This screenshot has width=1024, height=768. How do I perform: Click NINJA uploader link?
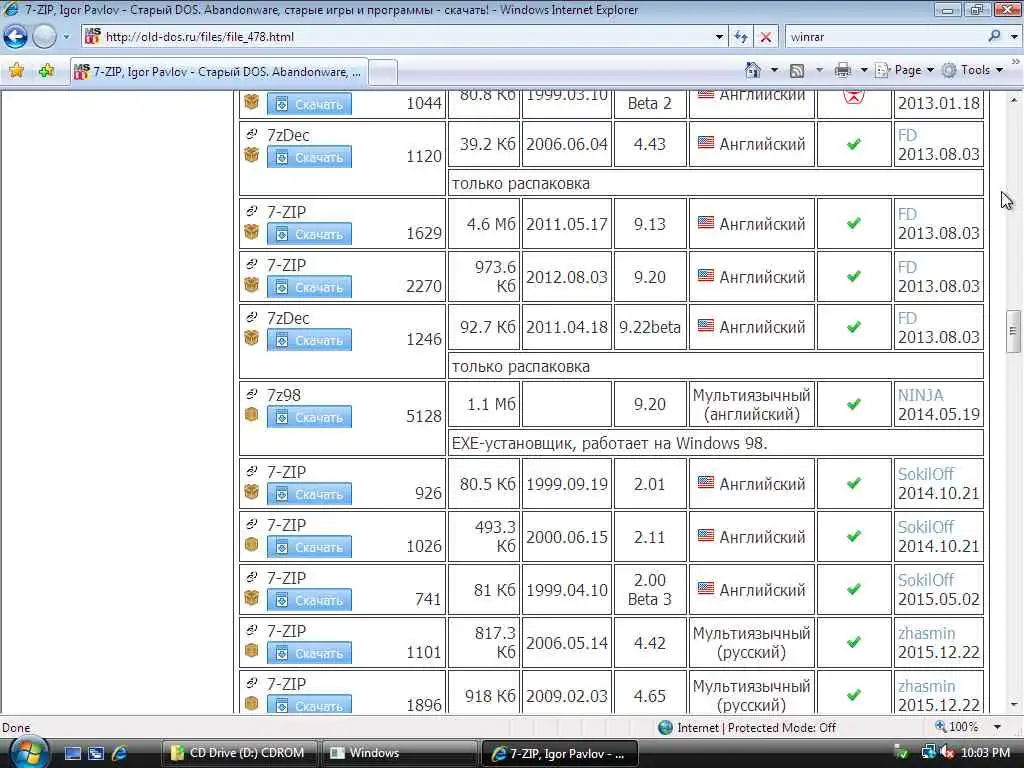tap(920, 395)
